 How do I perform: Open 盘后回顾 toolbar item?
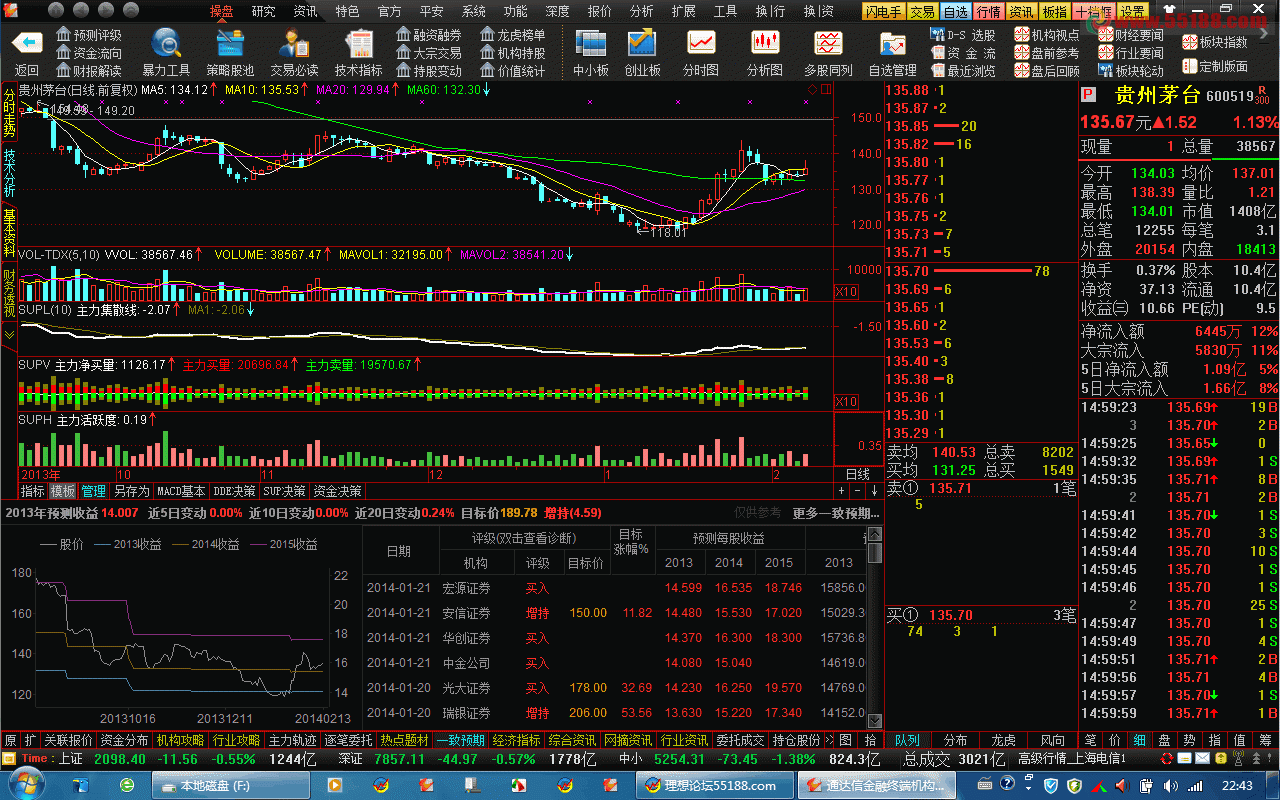click(1047, 71)
